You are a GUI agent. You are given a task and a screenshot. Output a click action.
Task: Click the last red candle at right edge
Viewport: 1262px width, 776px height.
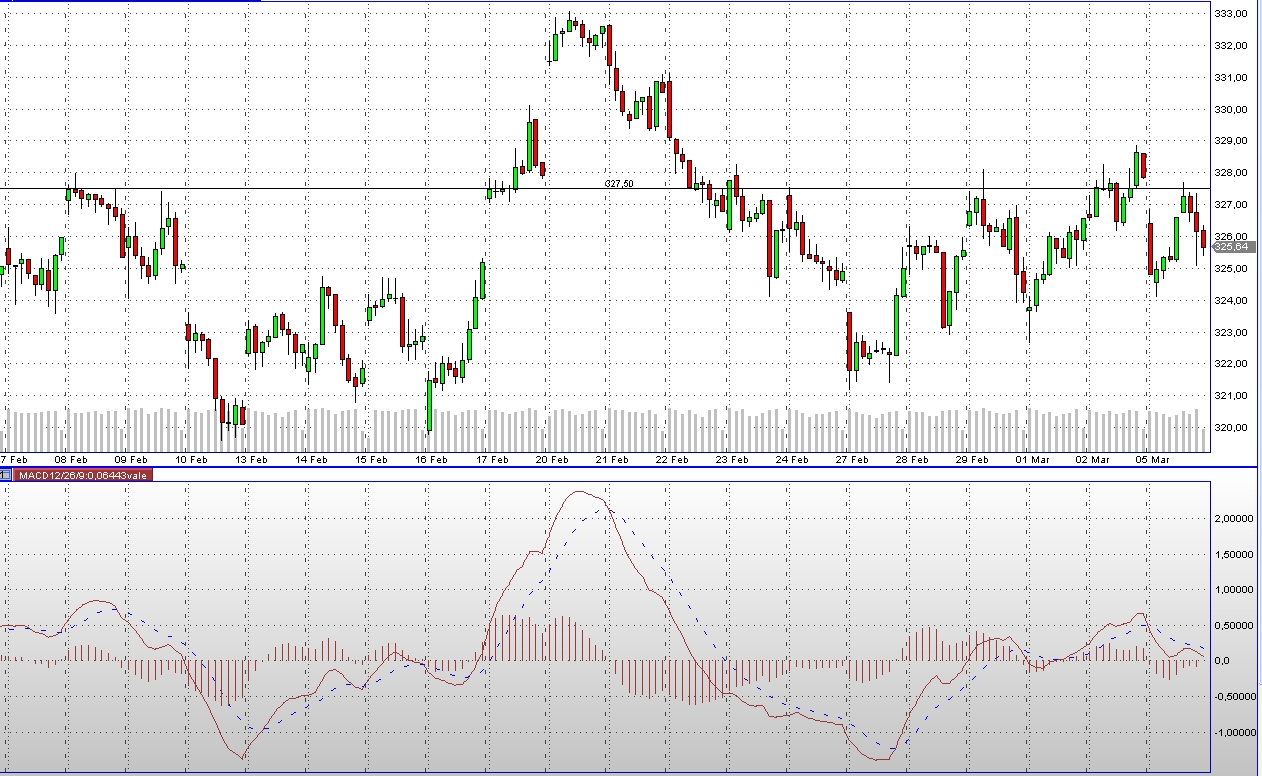[x=1204, y=239]
